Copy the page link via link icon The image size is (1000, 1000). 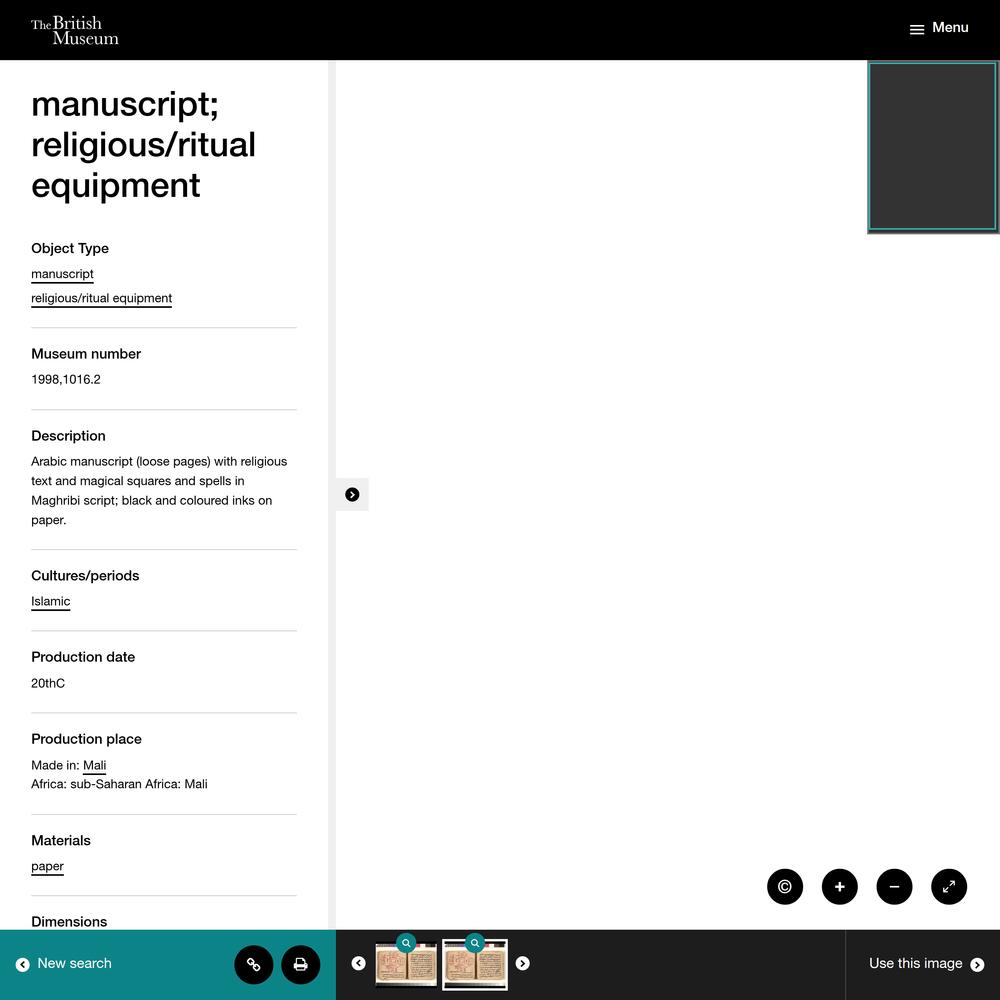254,965
